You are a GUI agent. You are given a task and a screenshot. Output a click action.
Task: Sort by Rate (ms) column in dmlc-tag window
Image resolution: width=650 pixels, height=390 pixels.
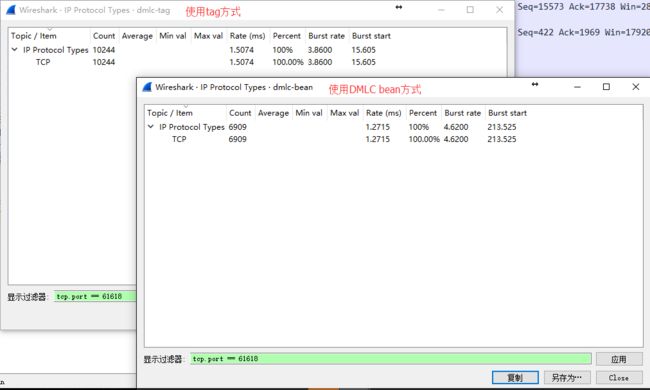pos(248,36)
